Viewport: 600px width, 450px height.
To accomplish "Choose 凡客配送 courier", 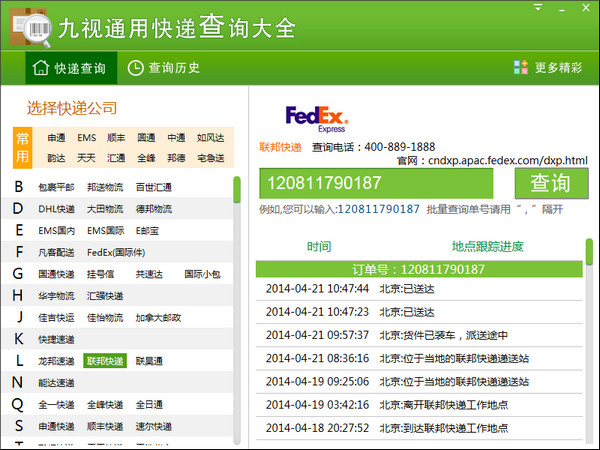I will (x=56, y=253).
